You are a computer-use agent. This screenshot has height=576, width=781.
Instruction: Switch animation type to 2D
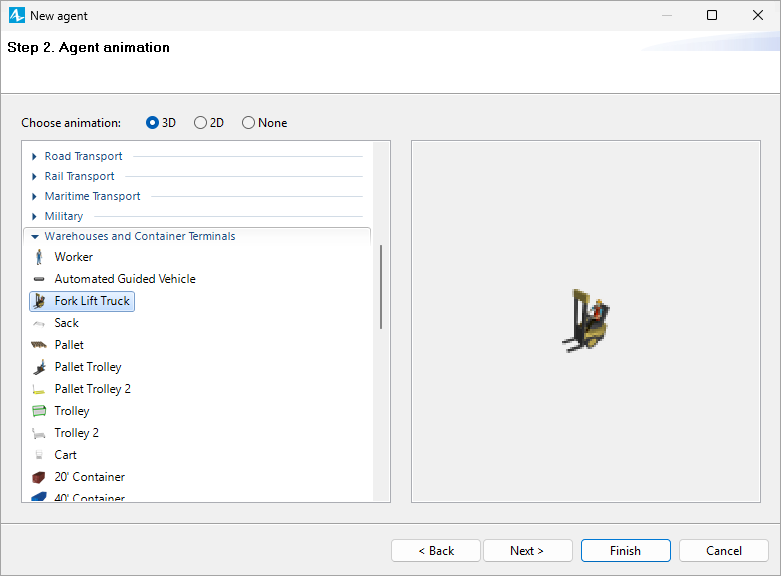pos(201,123)
